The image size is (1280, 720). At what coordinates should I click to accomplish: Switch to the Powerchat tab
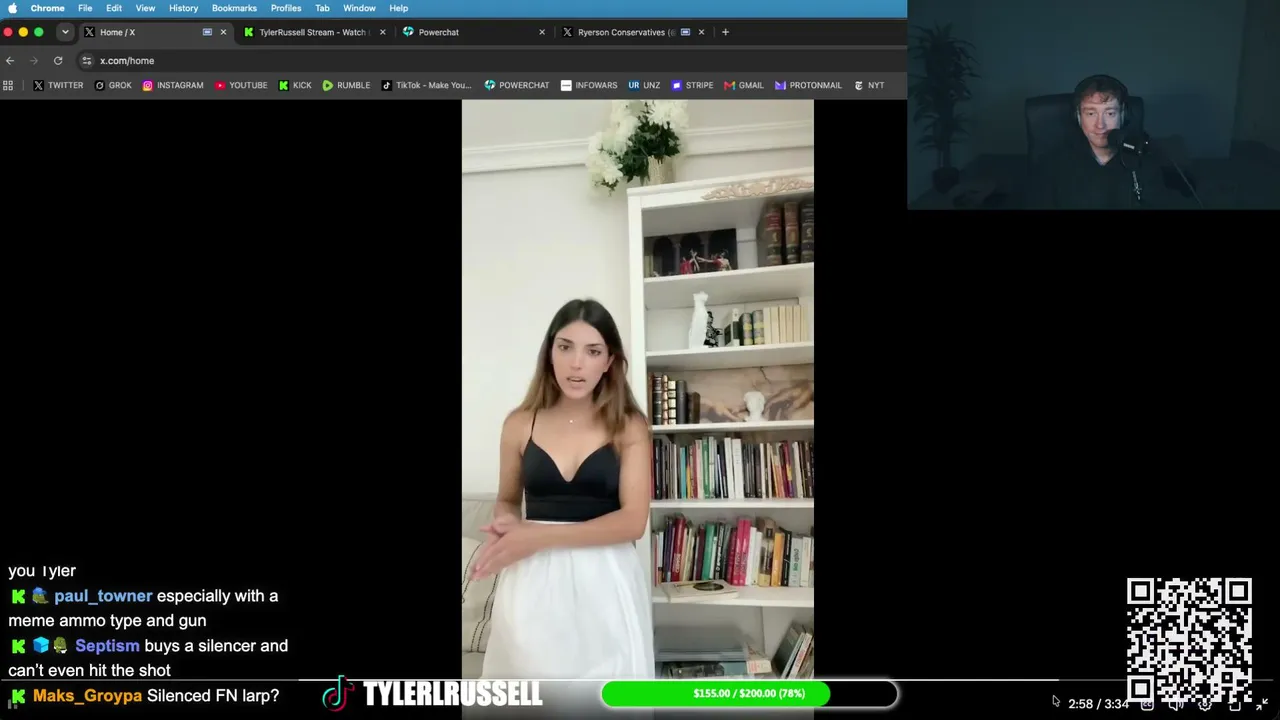473,32
